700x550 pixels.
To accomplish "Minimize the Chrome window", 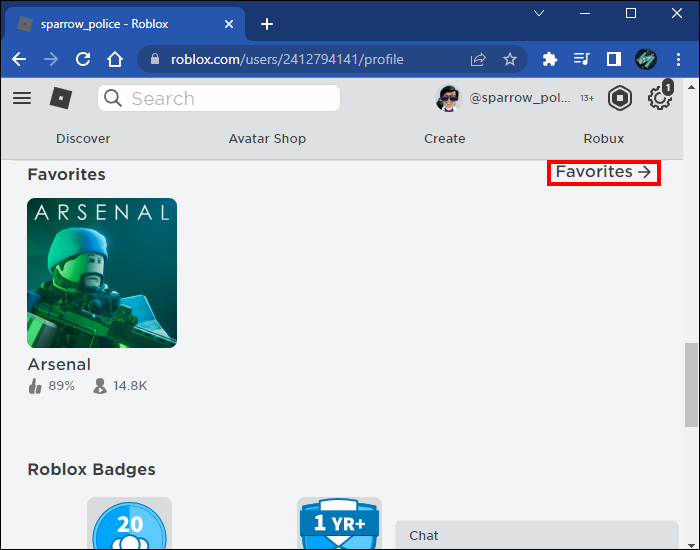I will click(x=585, y=13).
